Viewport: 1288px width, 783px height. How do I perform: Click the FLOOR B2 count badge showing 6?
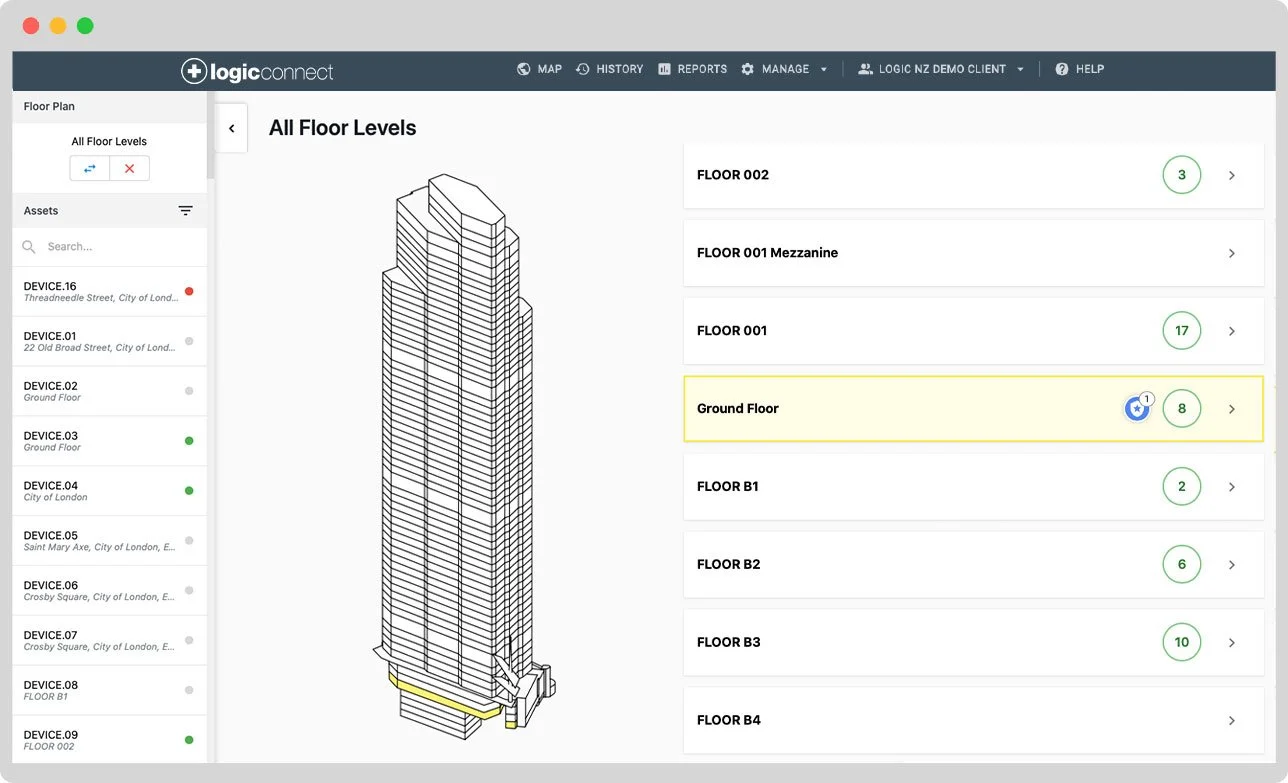pyautogui.click(x=1182, y=565)
